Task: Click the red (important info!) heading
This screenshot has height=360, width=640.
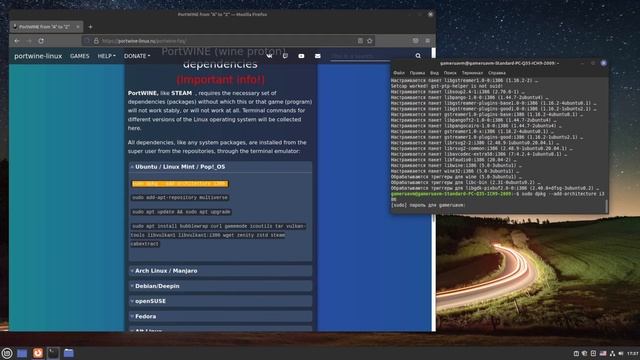Action: 220,79
